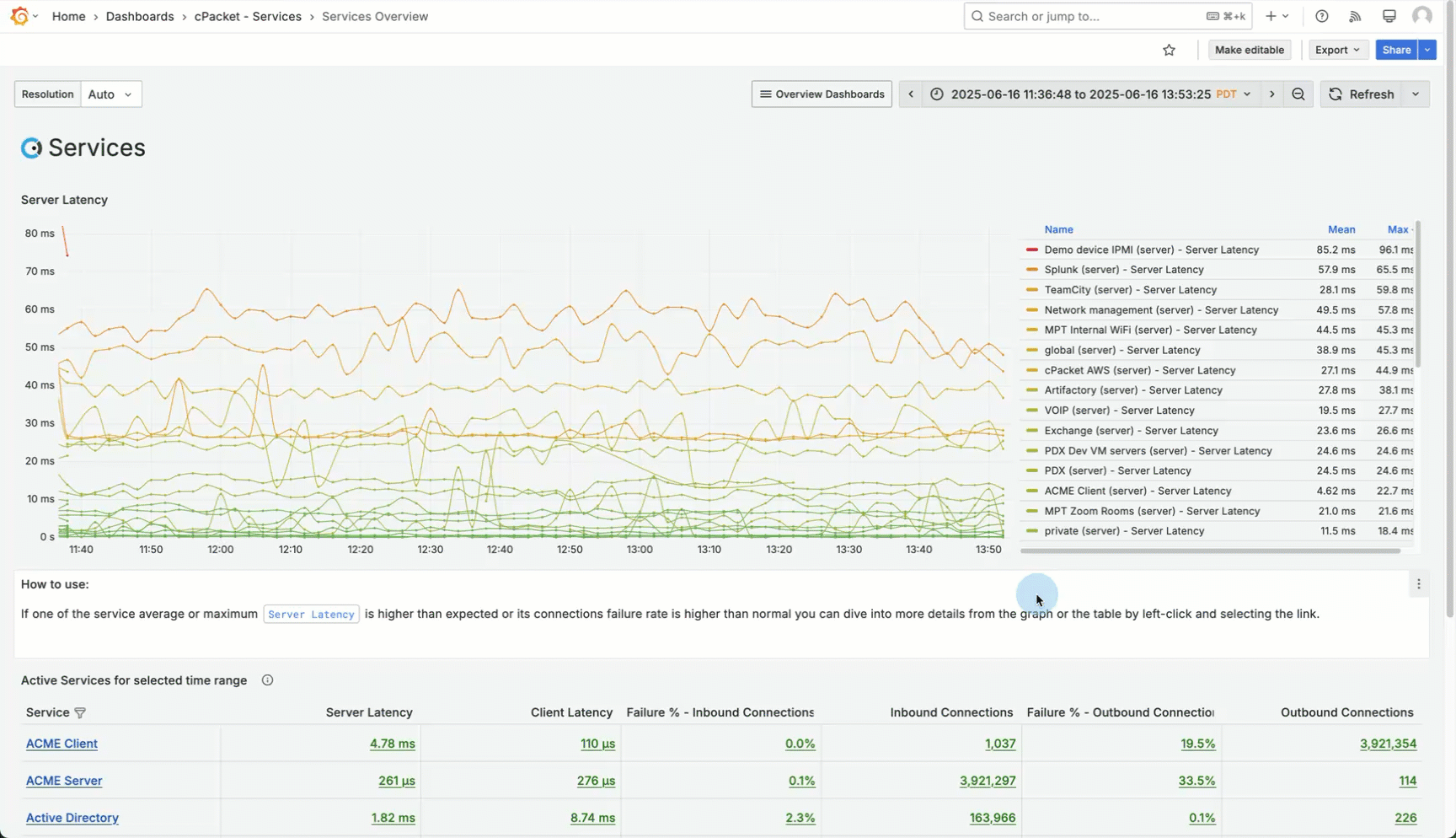Viewport: 1456px width, 838px height.
Task: Click the monitor kiosk mode icon
Action: click(1389, 16)
